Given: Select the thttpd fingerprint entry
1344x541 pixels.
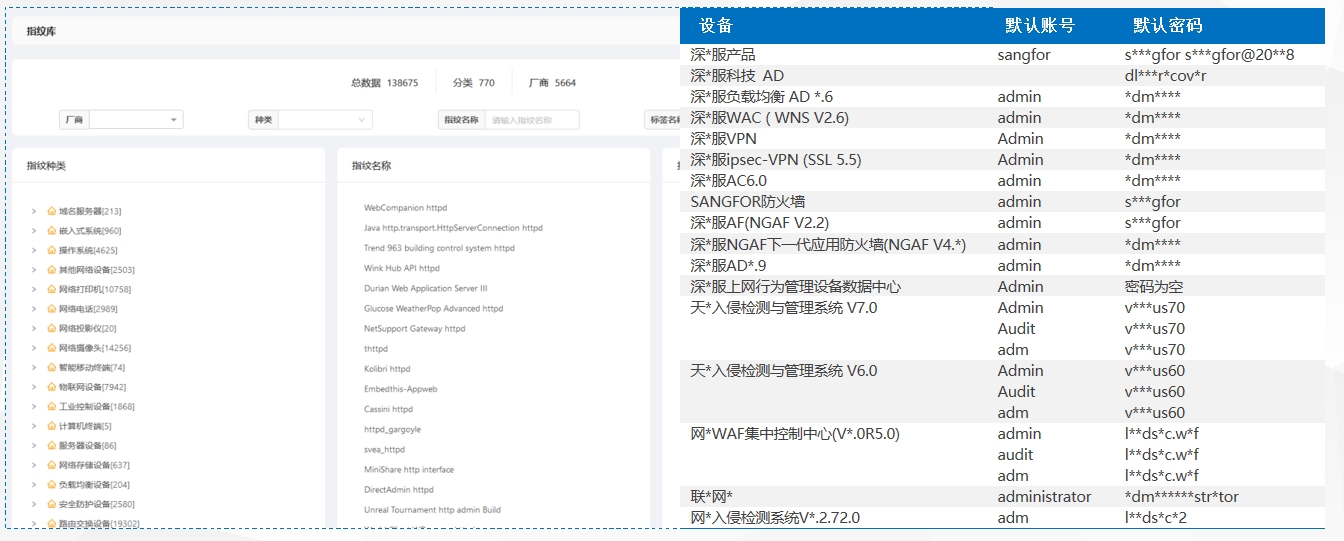Looking at the screenshot, I should click(376, 348).
